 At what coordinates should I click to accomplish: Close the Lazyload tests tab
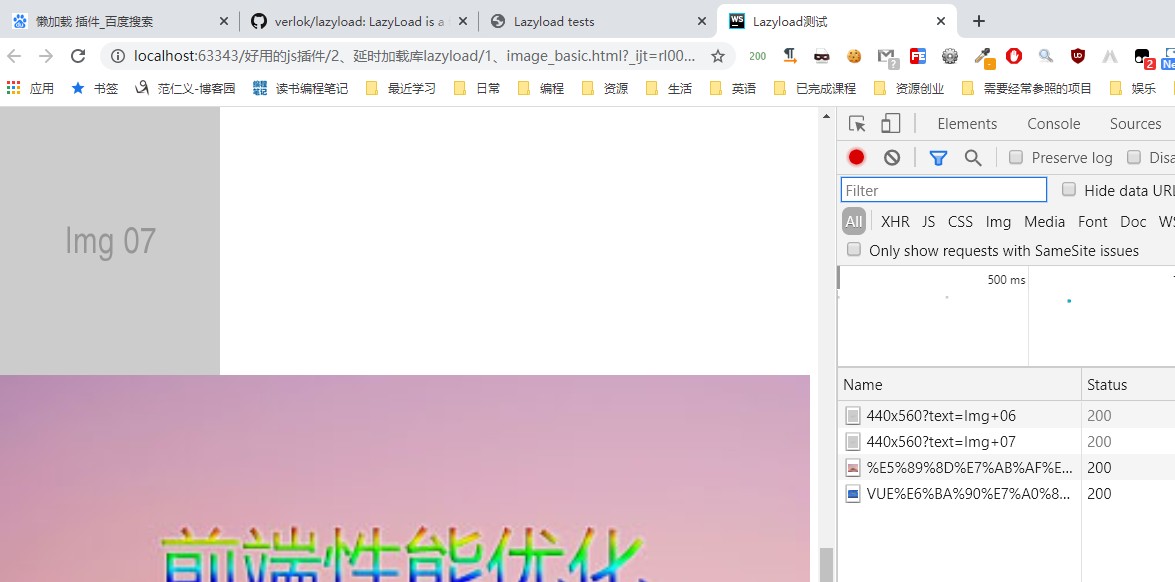coord(702,21)
